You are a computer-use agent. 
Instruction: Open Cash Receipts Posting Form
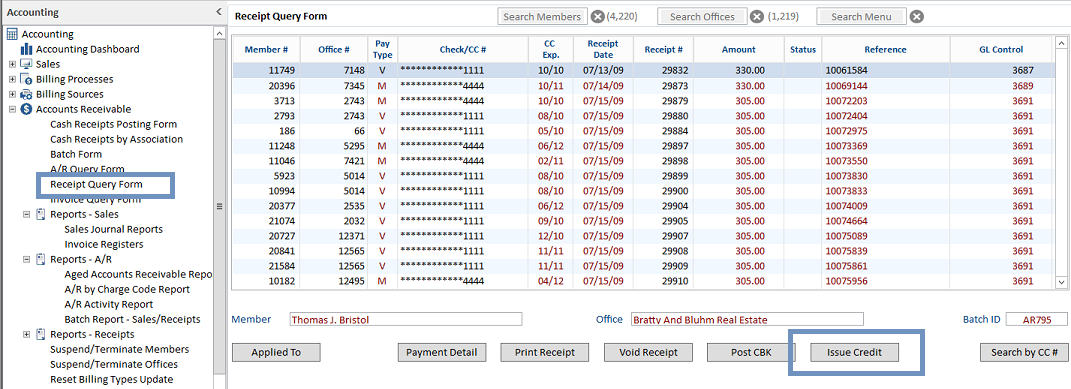click(x=113, y=124)
